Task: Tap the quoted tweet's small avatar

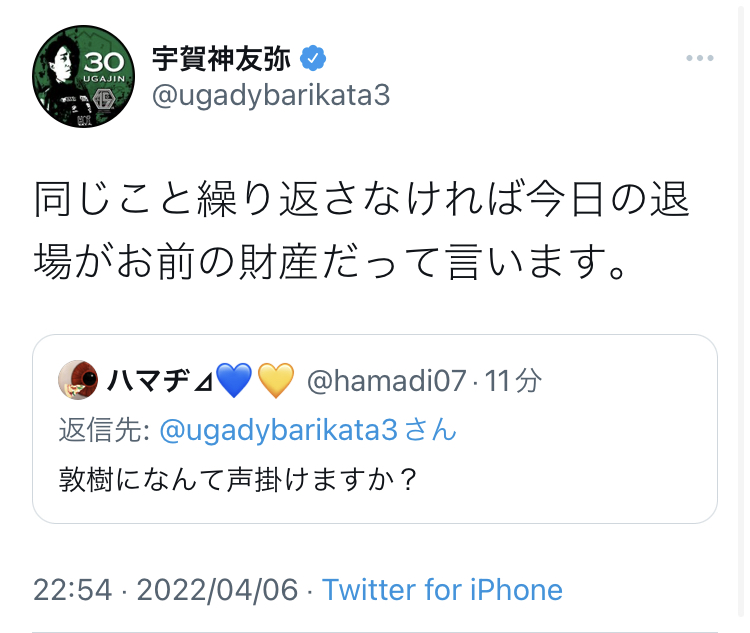Action: (77, 380)
